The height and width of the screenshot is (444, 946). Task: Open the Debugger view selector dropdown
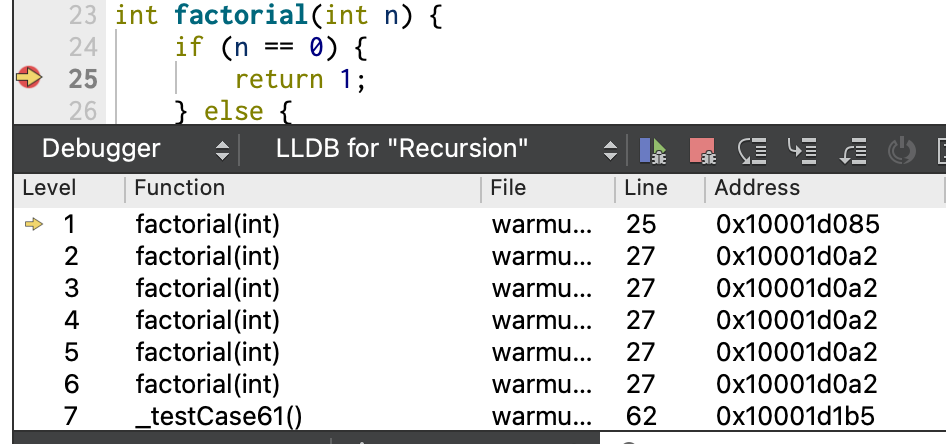pos(135,149)
